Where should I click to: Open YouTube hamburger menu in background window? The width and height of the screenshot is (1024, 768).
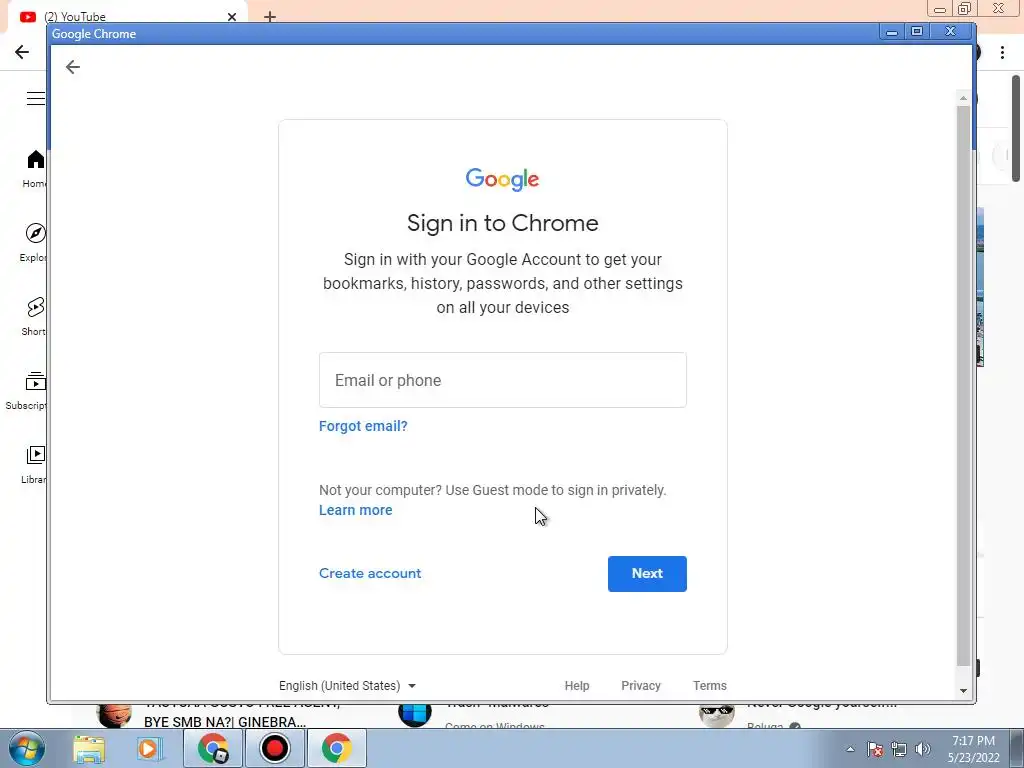pos(36,99)
